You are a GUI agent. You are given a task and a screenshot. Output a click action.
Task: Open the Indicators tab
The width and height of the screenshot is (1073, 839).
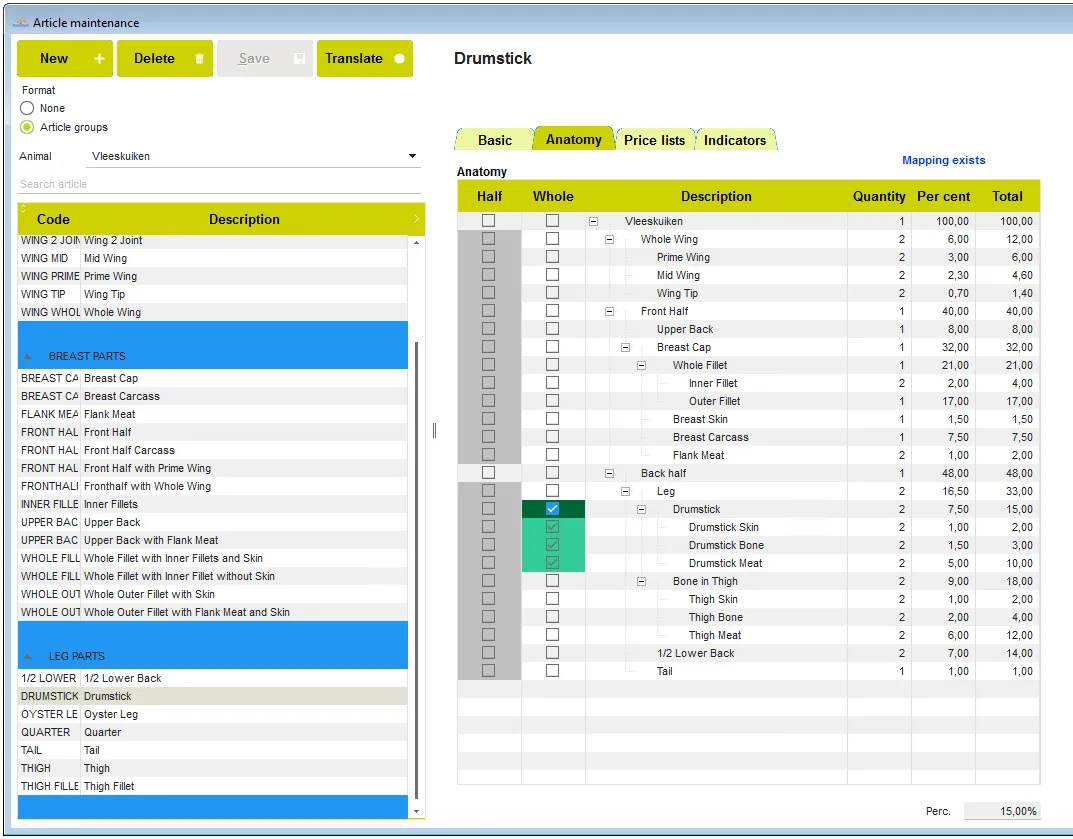click(734, 140)
